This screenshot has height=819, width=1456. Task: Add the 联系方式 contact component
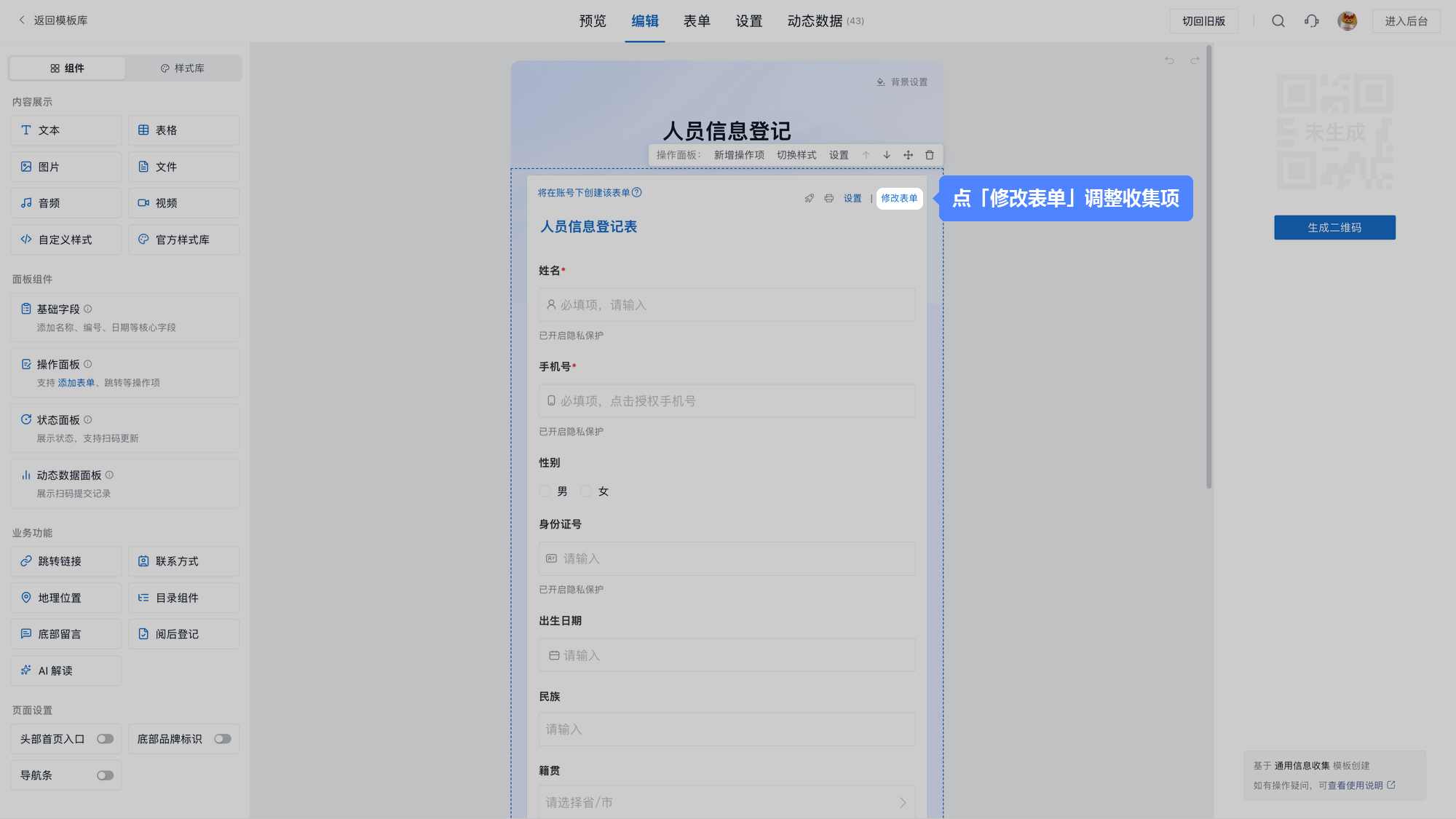pyautogui.click(x=183, y=561)
